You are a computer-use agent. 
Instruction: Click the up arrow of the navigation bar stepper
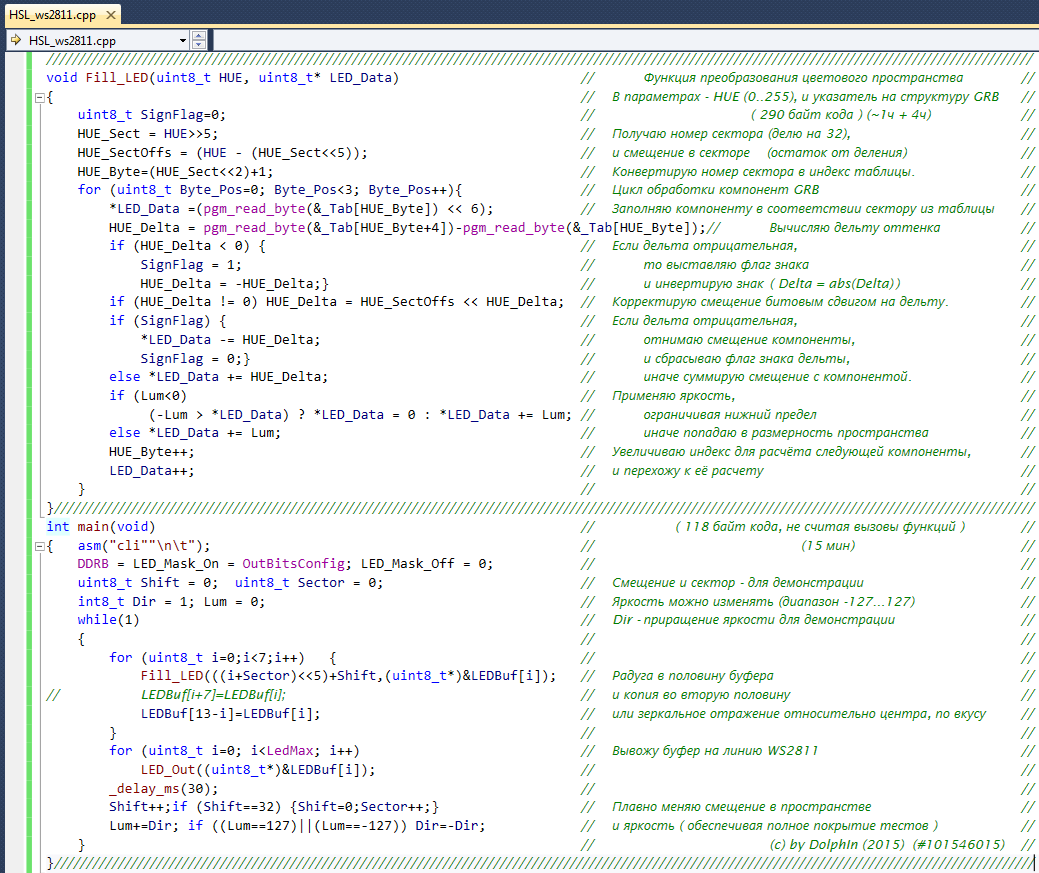coord(199,36)
